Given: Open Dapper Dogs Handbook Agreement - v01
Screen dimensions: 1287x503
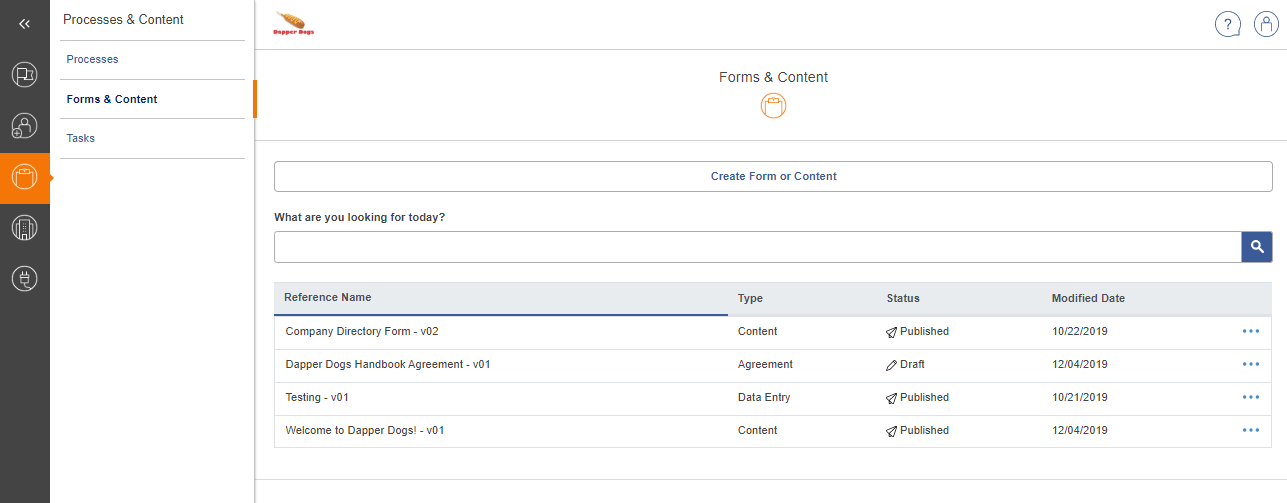Looking at the screenshot, I should click(x=388, y=364).
